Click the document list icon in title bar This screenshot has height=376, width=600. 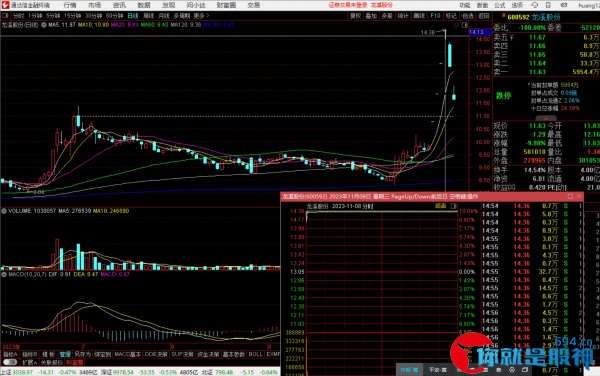point(548,5)
